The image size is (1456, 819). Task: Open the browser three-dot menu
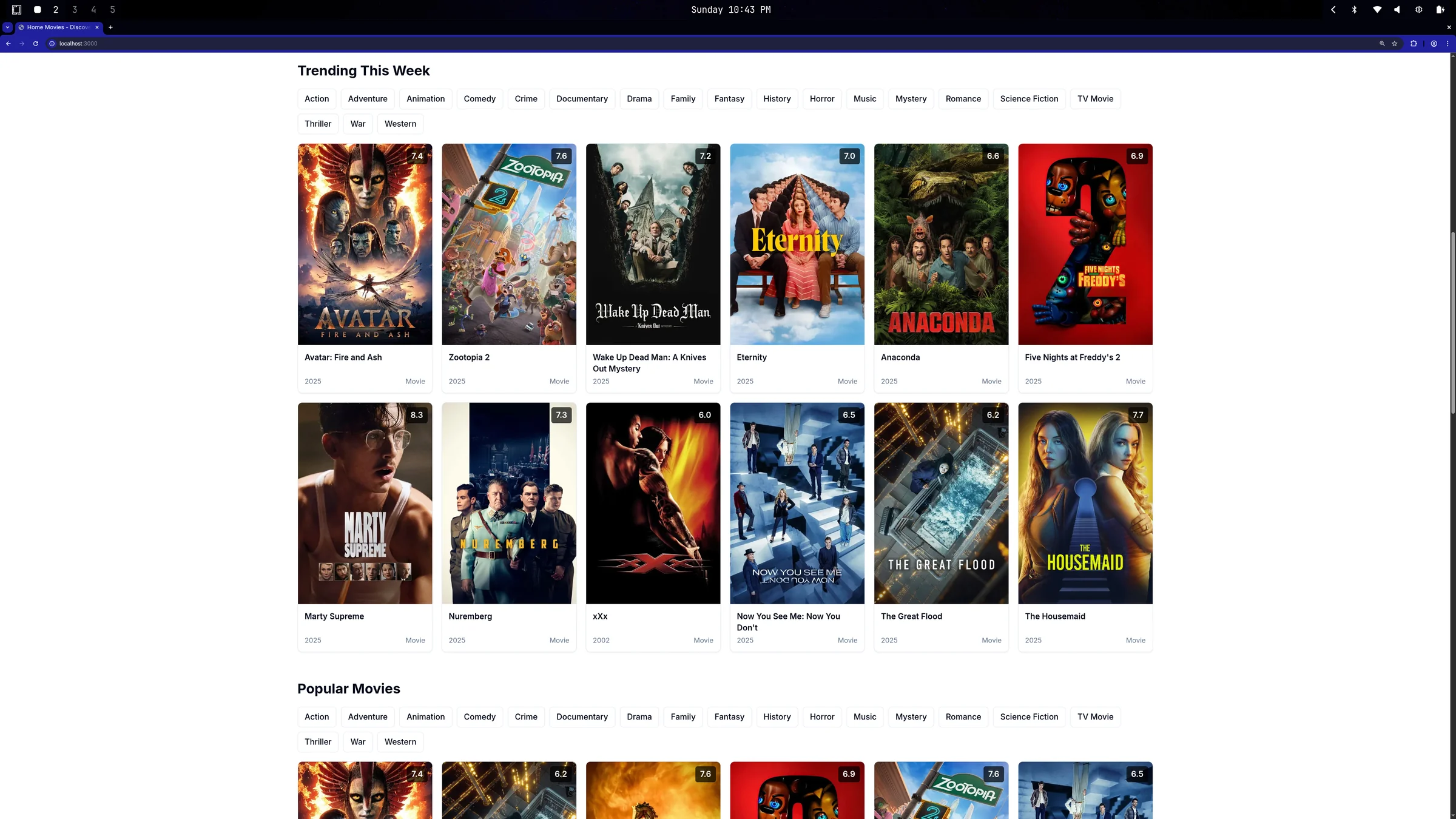pos(1448,44)
